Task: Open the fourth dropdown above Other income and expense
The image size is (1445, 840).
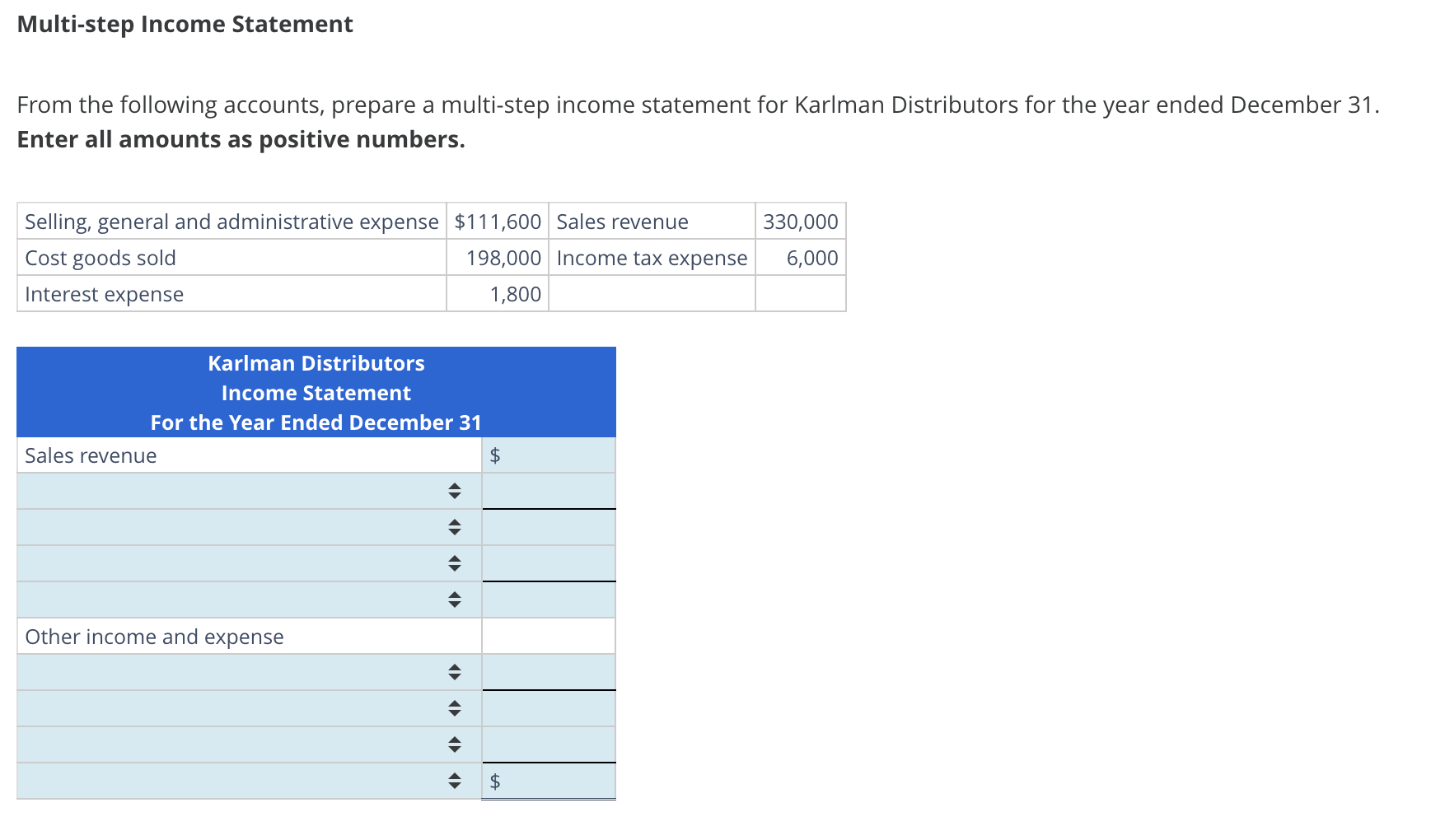Action: 454,600
